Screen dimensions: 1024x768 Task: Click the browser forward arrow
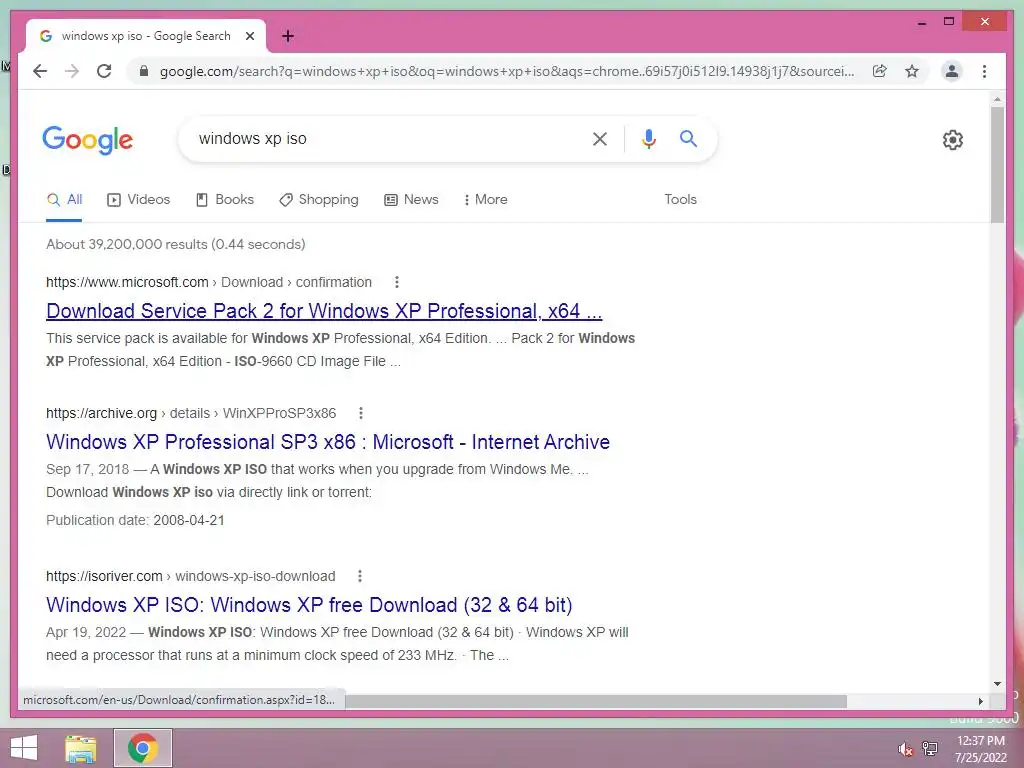pos(72,71)
